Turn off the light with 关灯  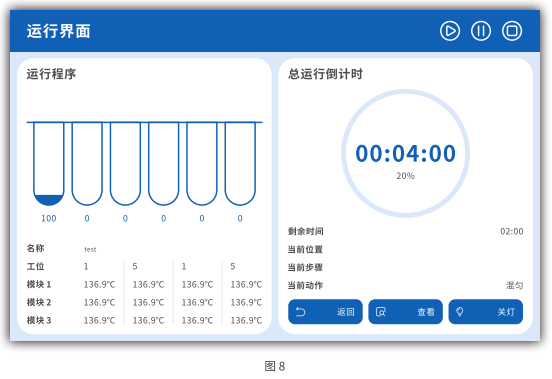(x=485, y=312)
